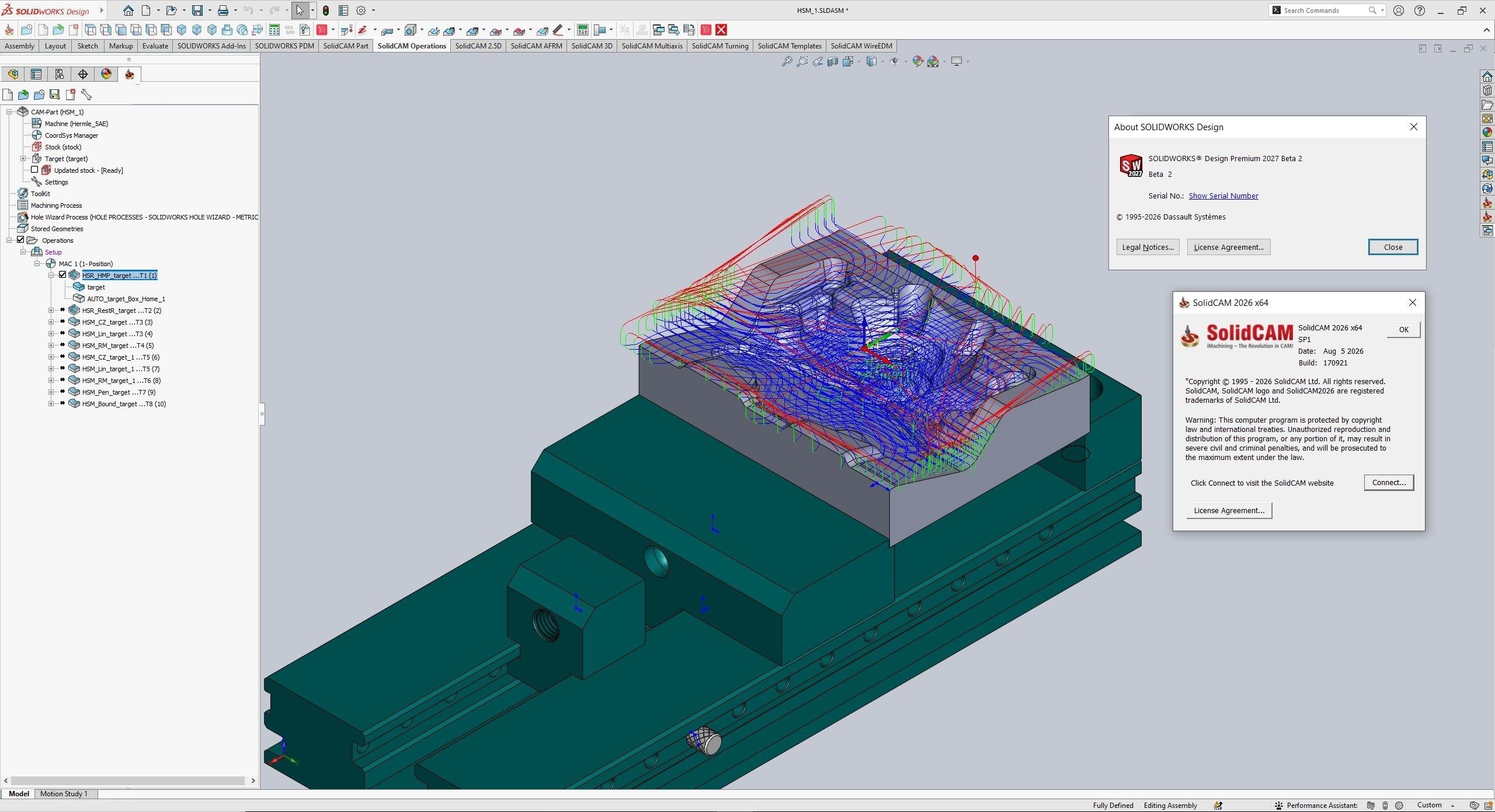Click OK in the SolidCAM 2026 dialog
Image resolution: width=1495 pixels, height=812 pixels.
coord(1403,330)
